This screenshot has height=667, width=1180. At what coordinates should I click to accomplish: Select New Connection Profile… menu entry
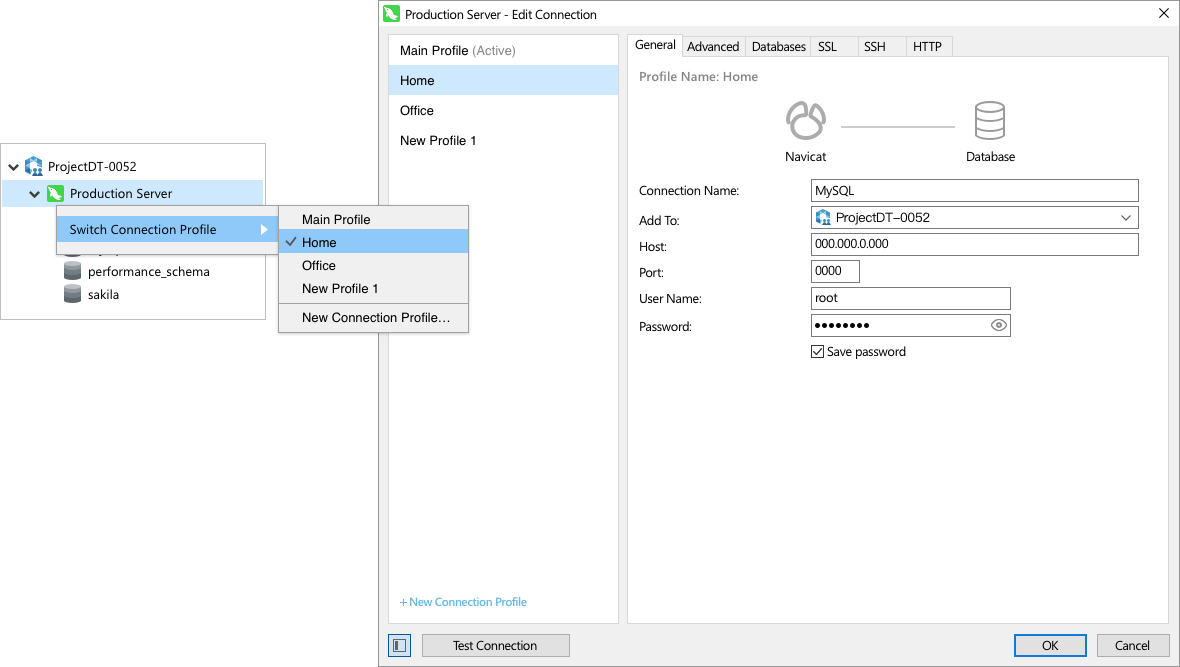tap(373, 318)
